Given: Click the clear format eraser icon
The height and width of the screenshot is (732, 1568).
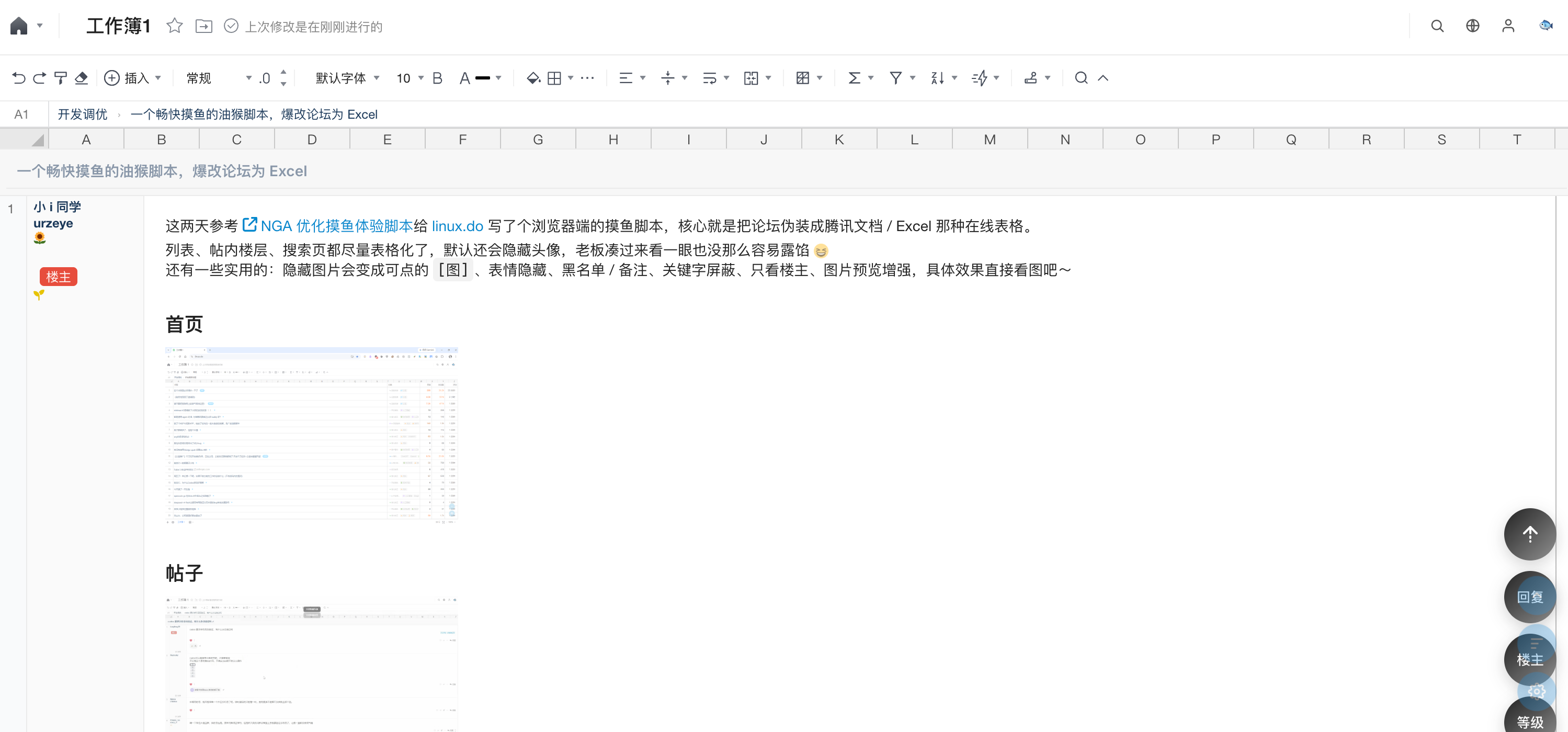Looking at the screenshot, I should [81, 78].
